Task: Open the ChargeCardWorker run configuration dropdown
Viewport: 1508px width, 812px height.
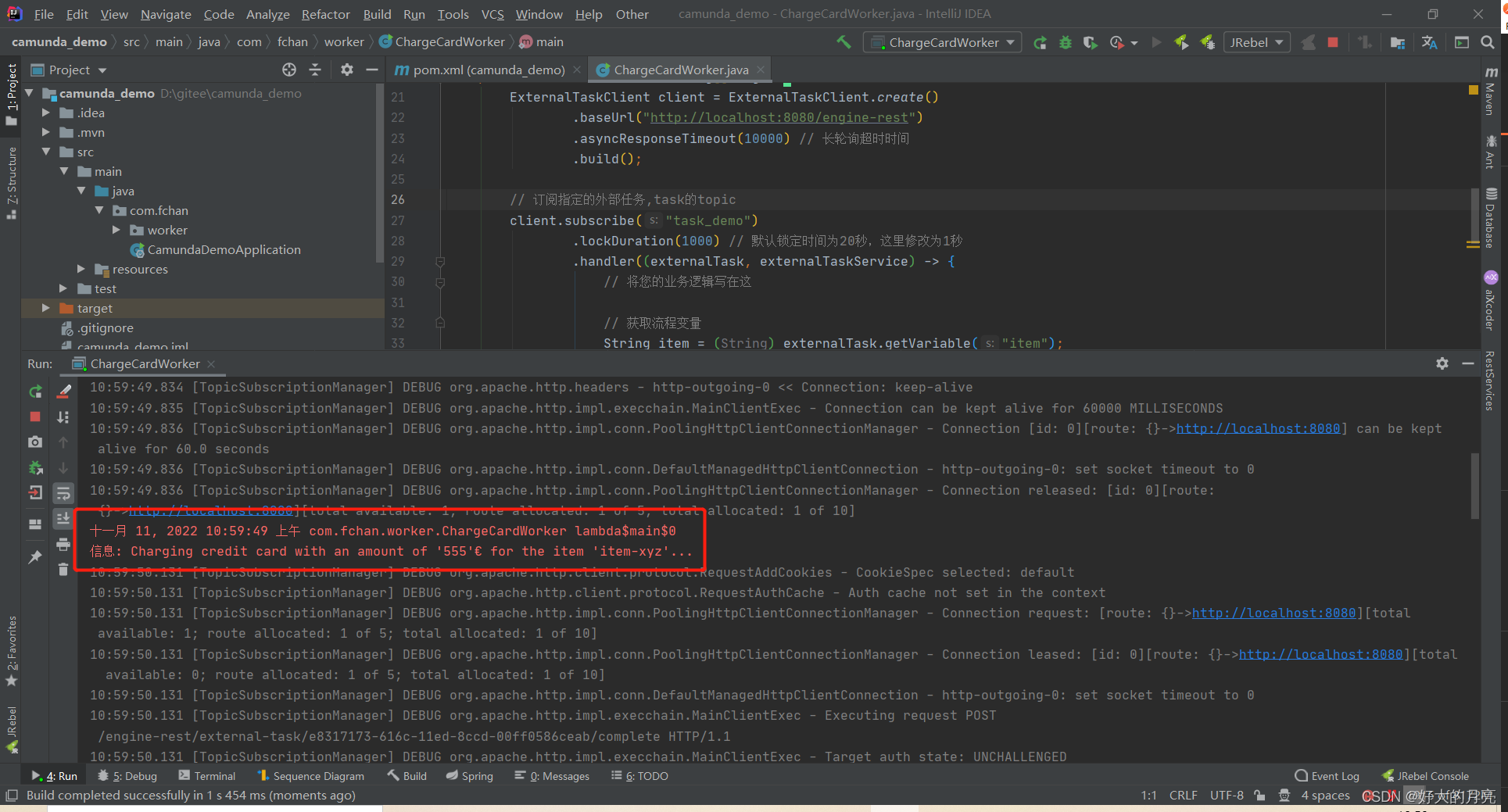Action: 942,42
